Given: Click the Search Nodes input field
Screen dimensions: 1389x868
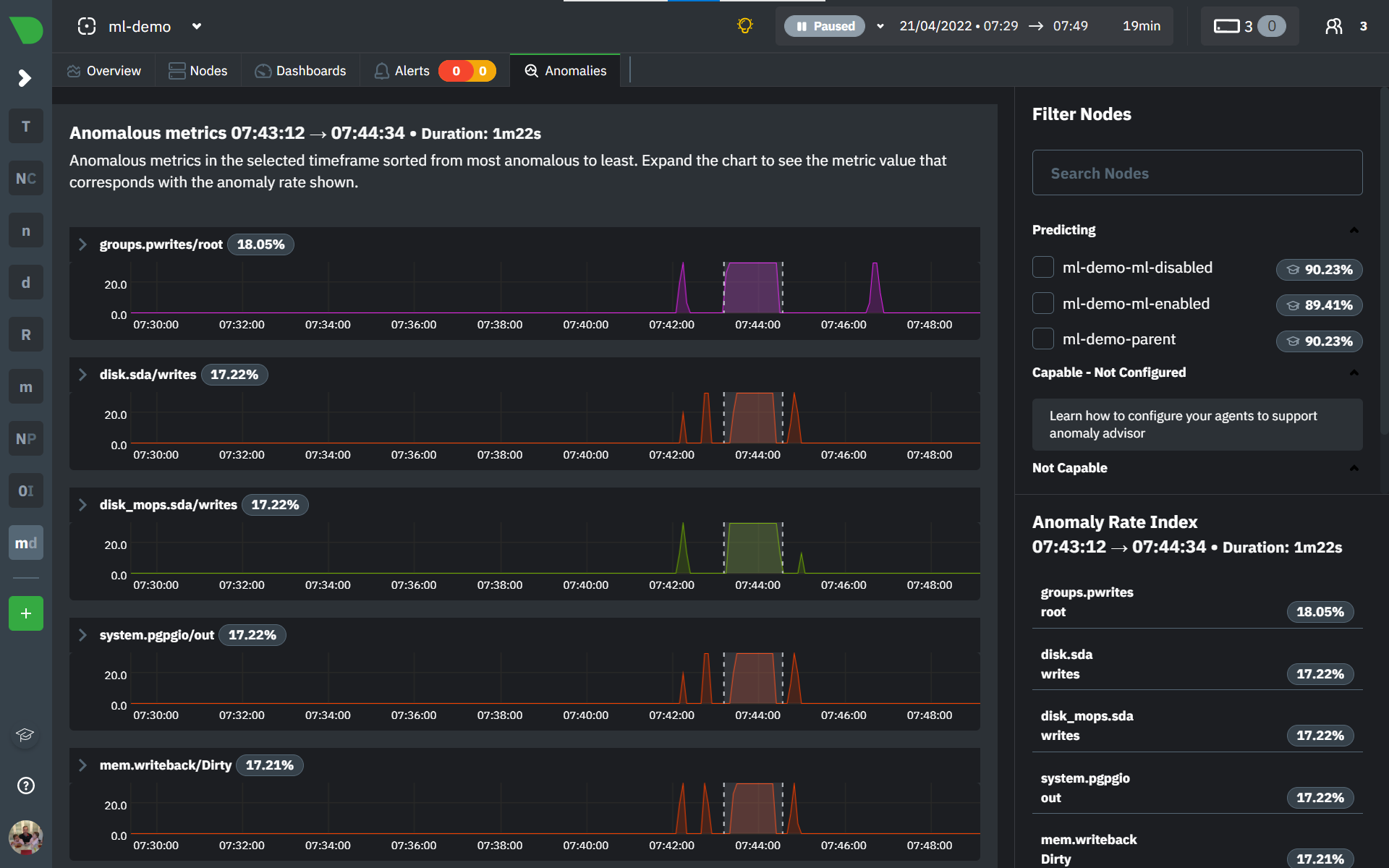Looking at the screenshot, I should pyautogui.click(x=1197, y=173).
